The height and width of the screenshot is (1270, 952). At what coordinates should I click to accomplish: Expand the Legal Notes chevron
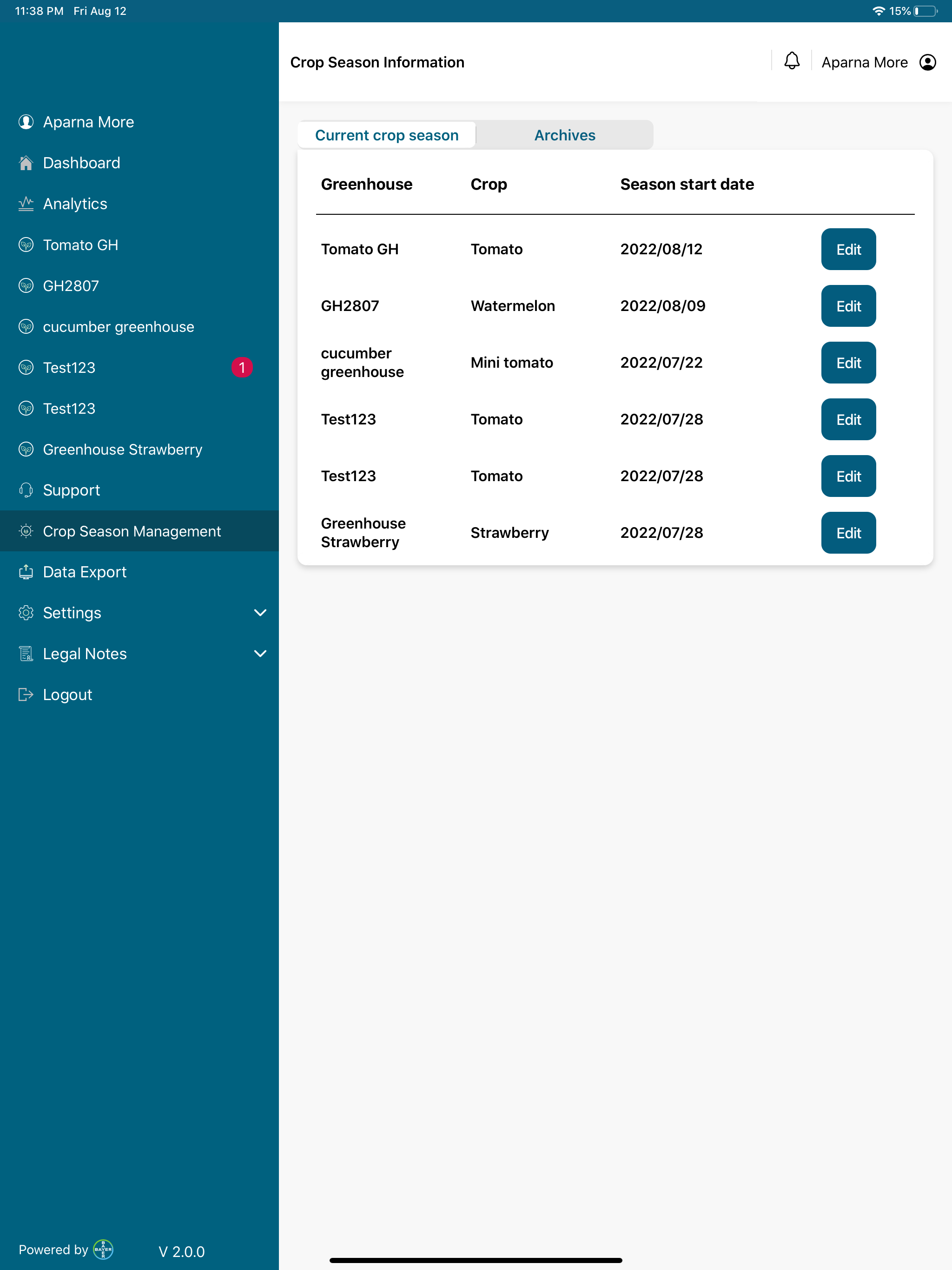pyautogui.click(x=260, y=654)
